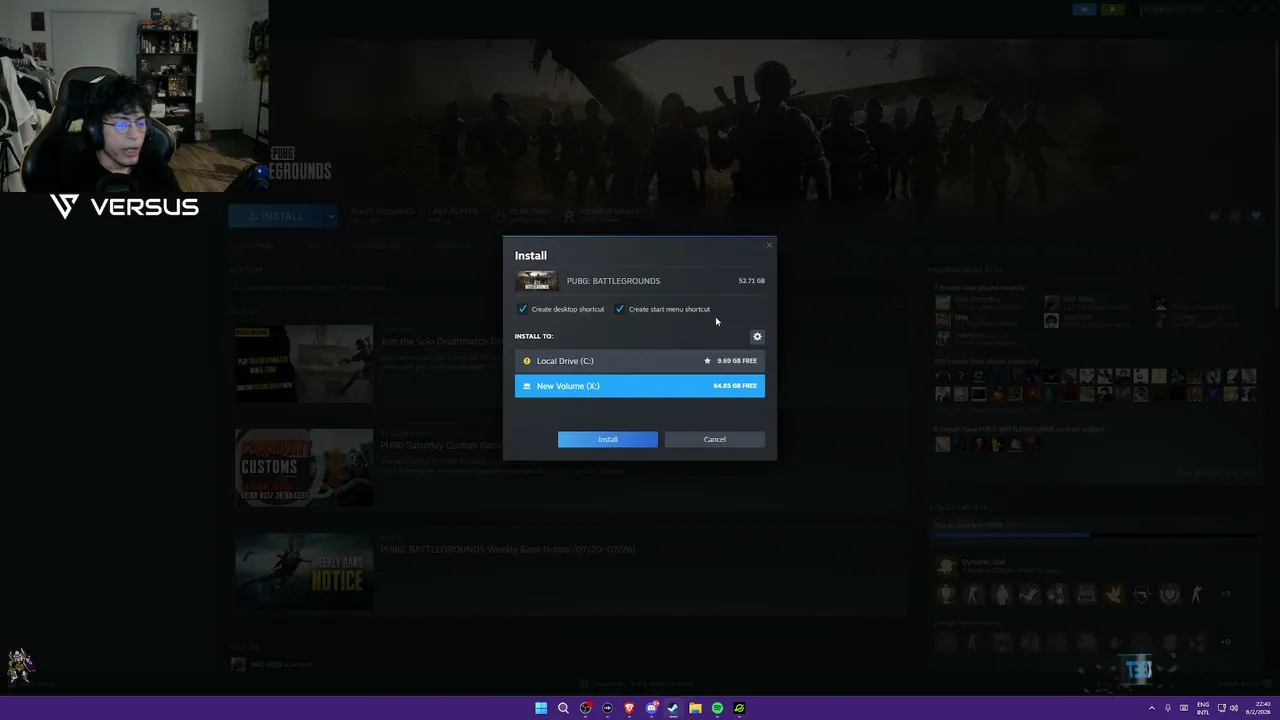The image size is (1280, 720).
Task: Open File Explorer from taskbar
Action: (x=695, y=708)
